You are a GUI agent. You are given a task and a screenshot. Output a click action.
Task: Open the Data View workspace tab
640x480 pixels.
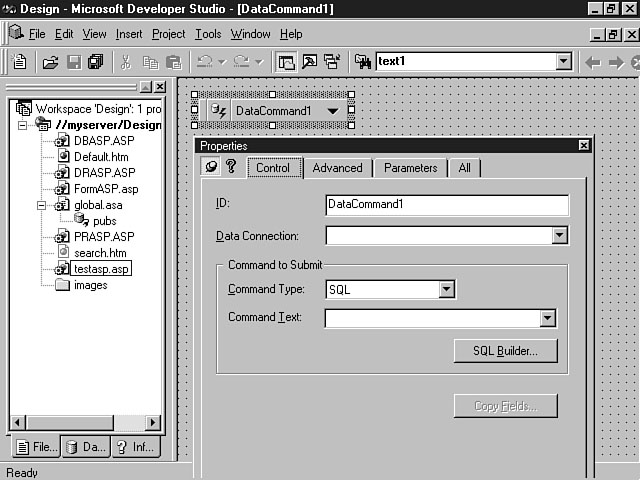(85, 447)
